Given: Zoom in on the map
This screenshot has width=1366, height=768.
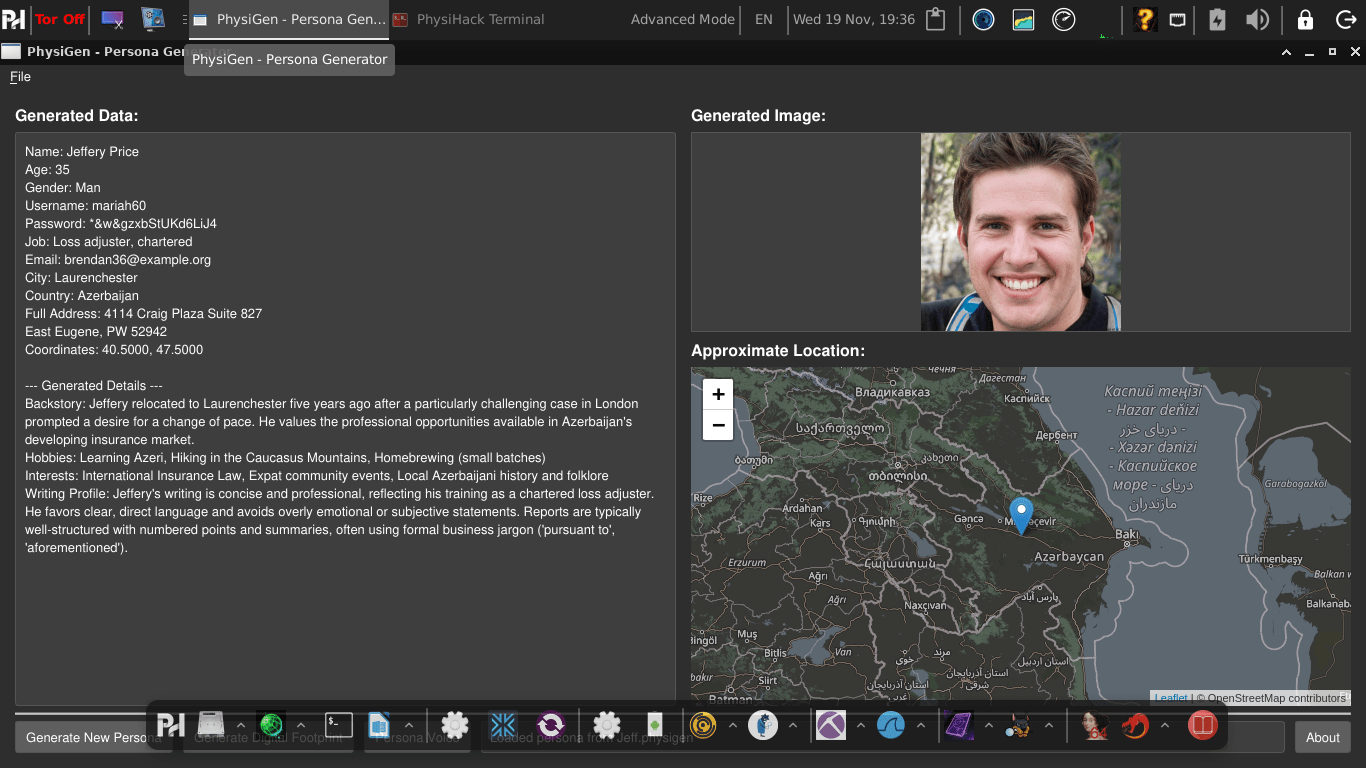Looking at the screenshot, I should tap(718, 394).
